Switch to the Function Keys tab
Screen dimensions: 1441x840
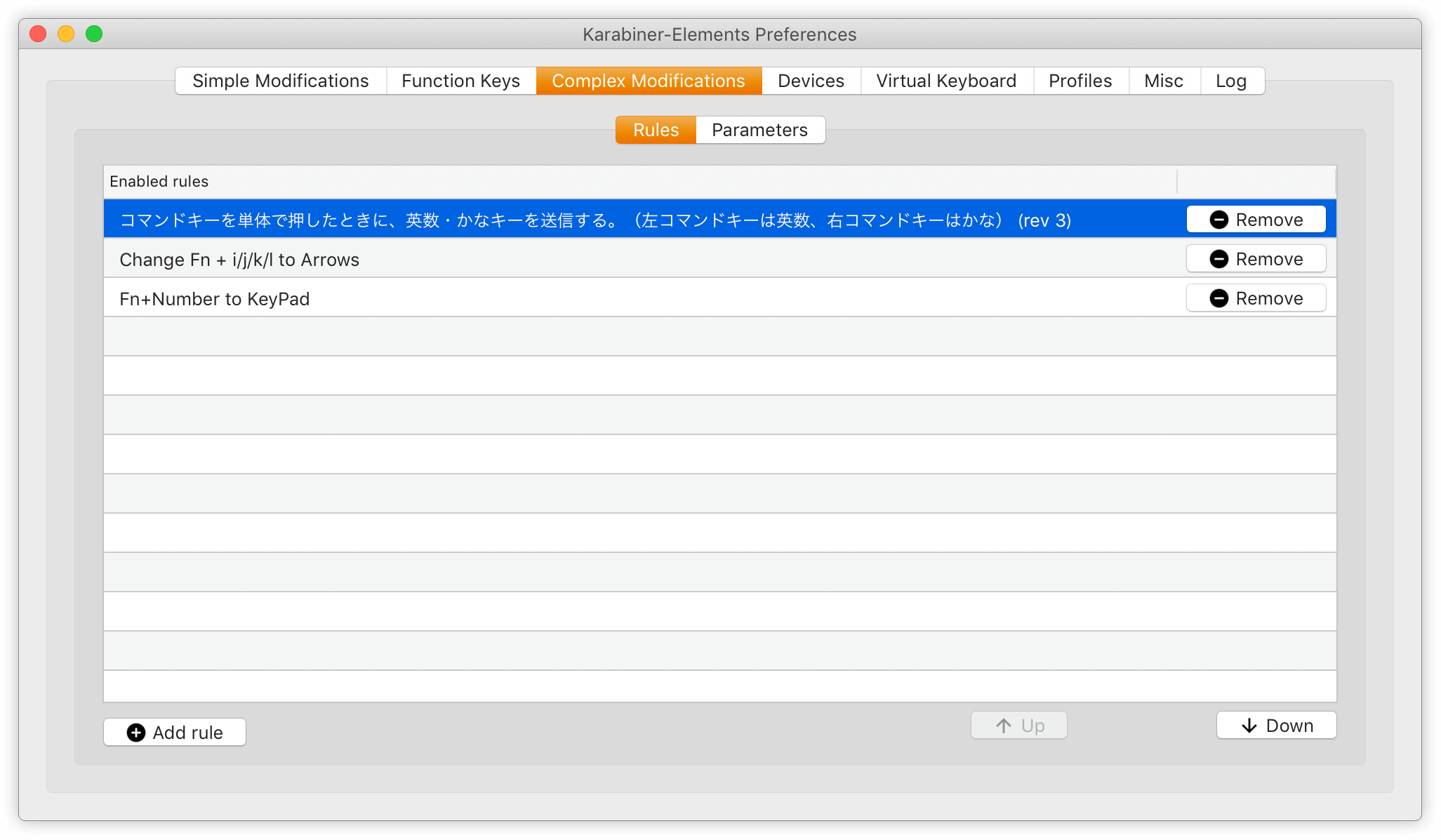[461, 81]
